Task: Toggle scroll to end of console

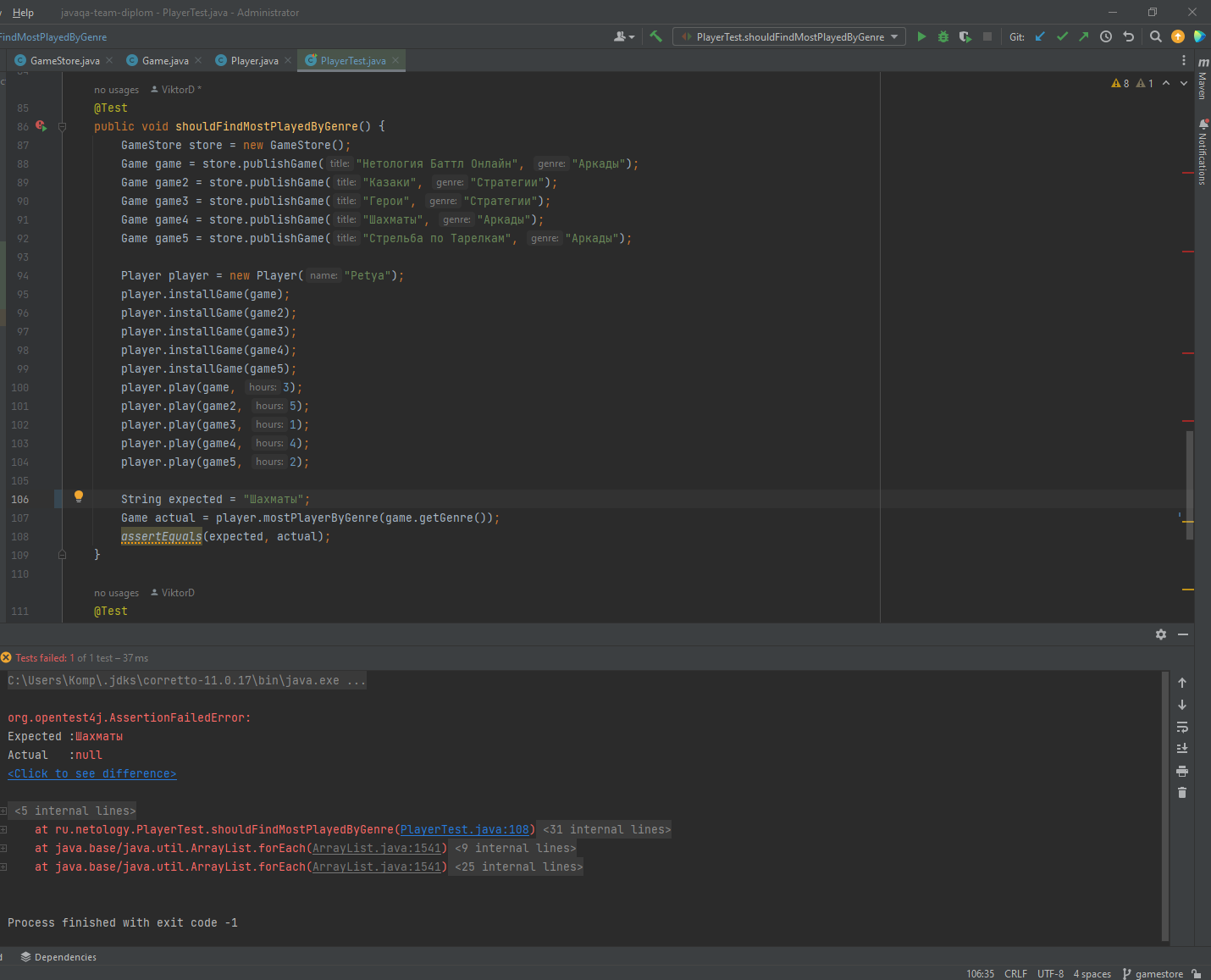Action: (1182, 749)
